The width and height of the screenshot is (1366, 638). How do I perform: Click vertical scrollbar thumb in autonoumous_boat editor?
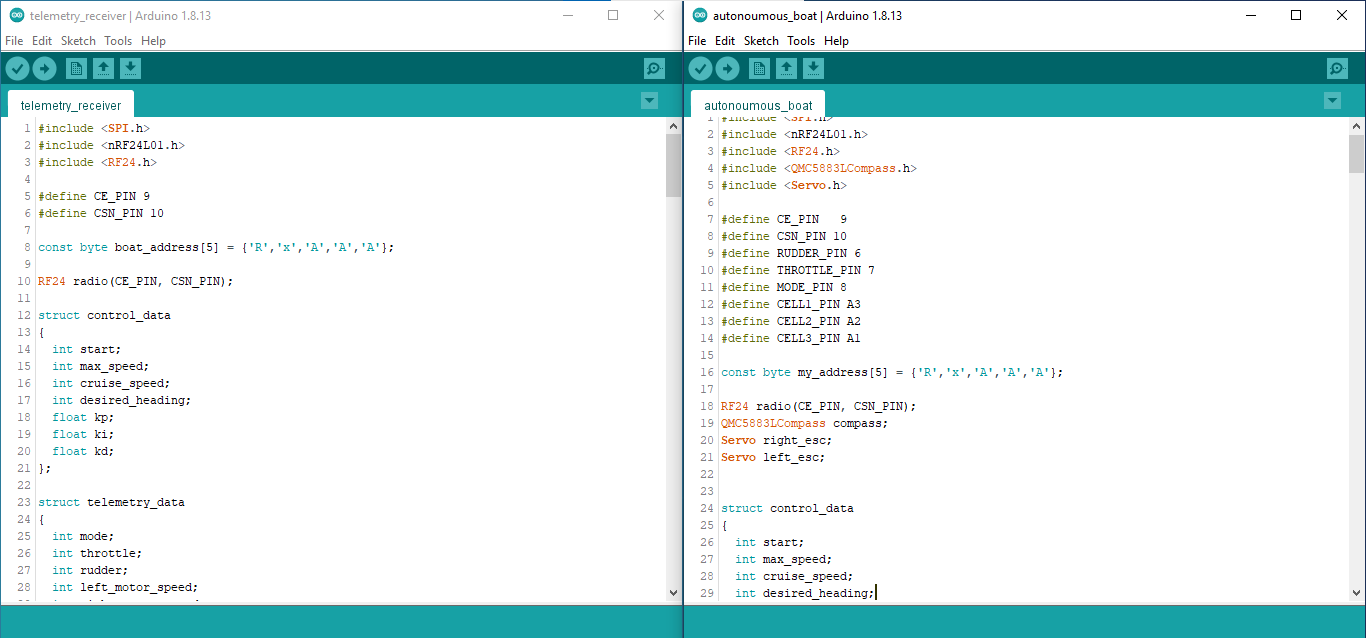(1356, 155)
